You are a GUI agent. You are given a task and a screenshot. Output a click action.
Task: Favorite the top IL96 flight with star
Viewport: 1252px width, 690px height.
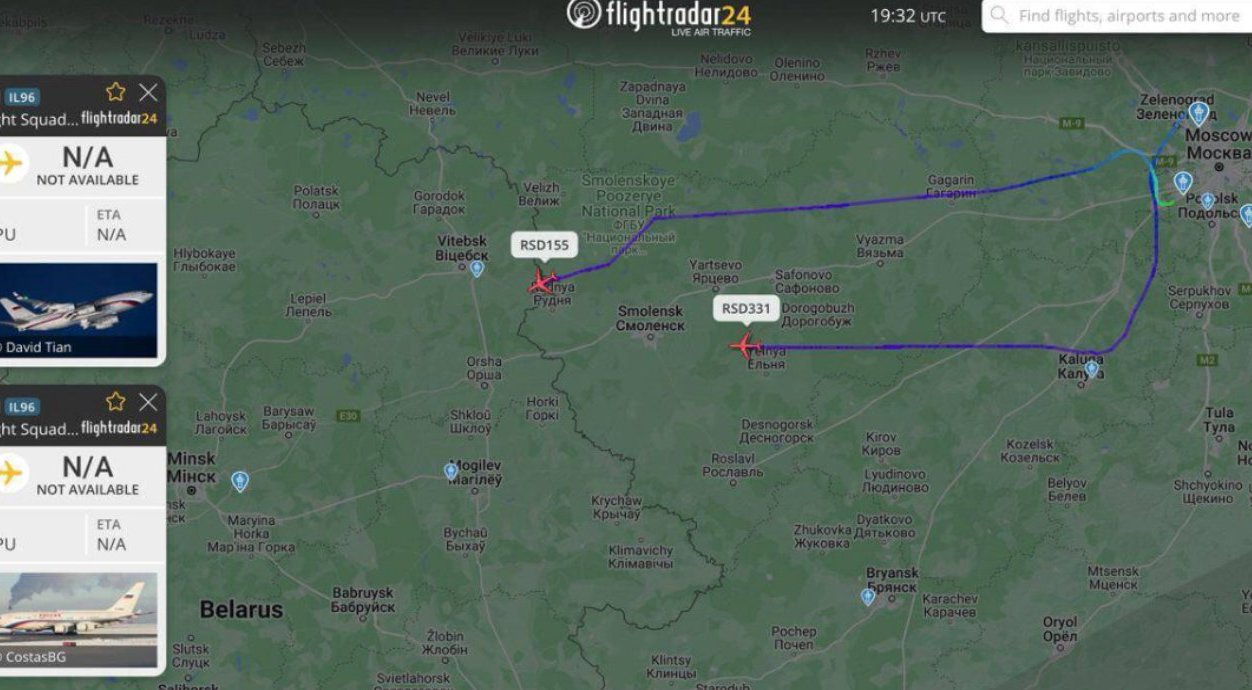point(116,92)
